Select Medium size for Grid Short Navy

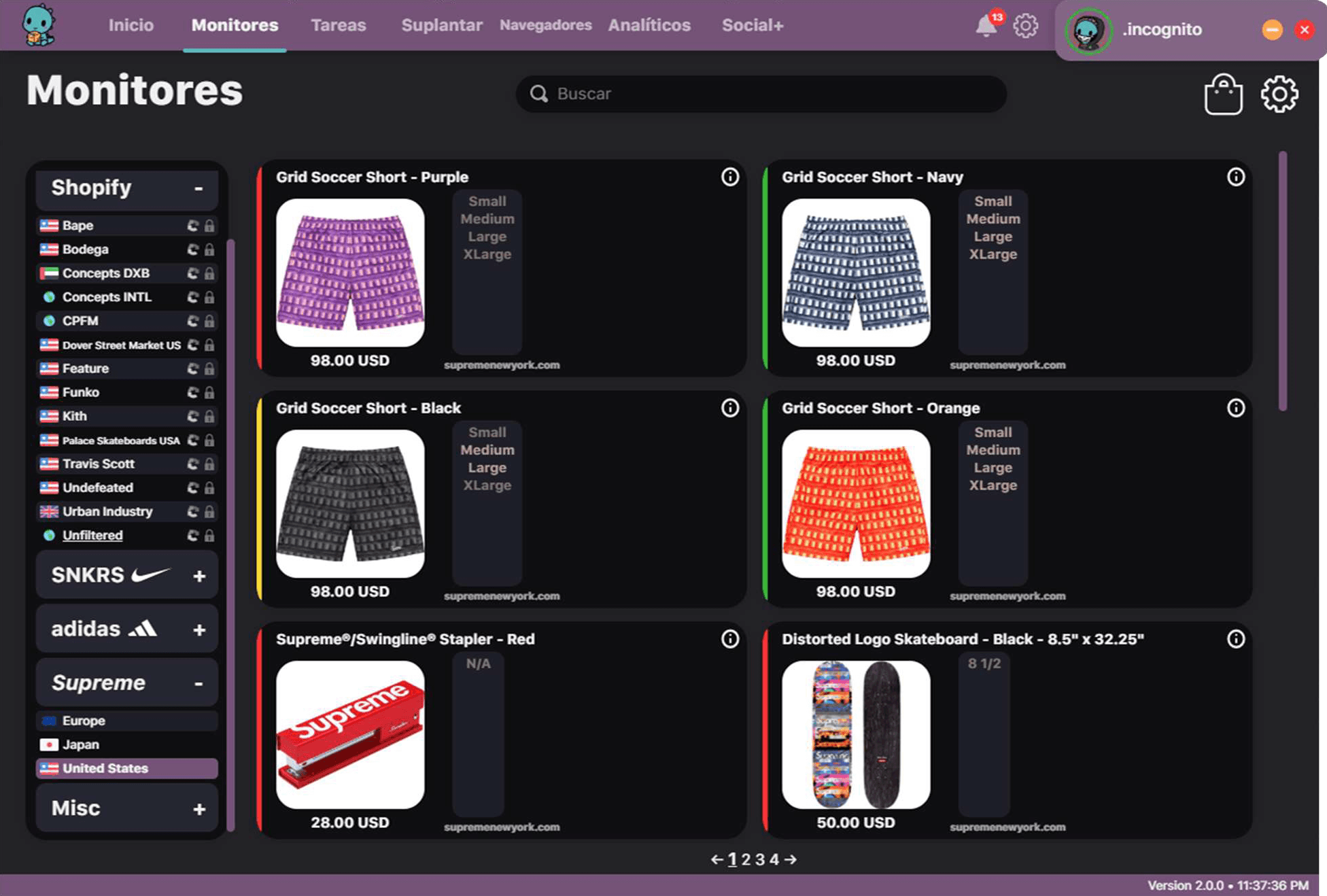tap(993, 219)
